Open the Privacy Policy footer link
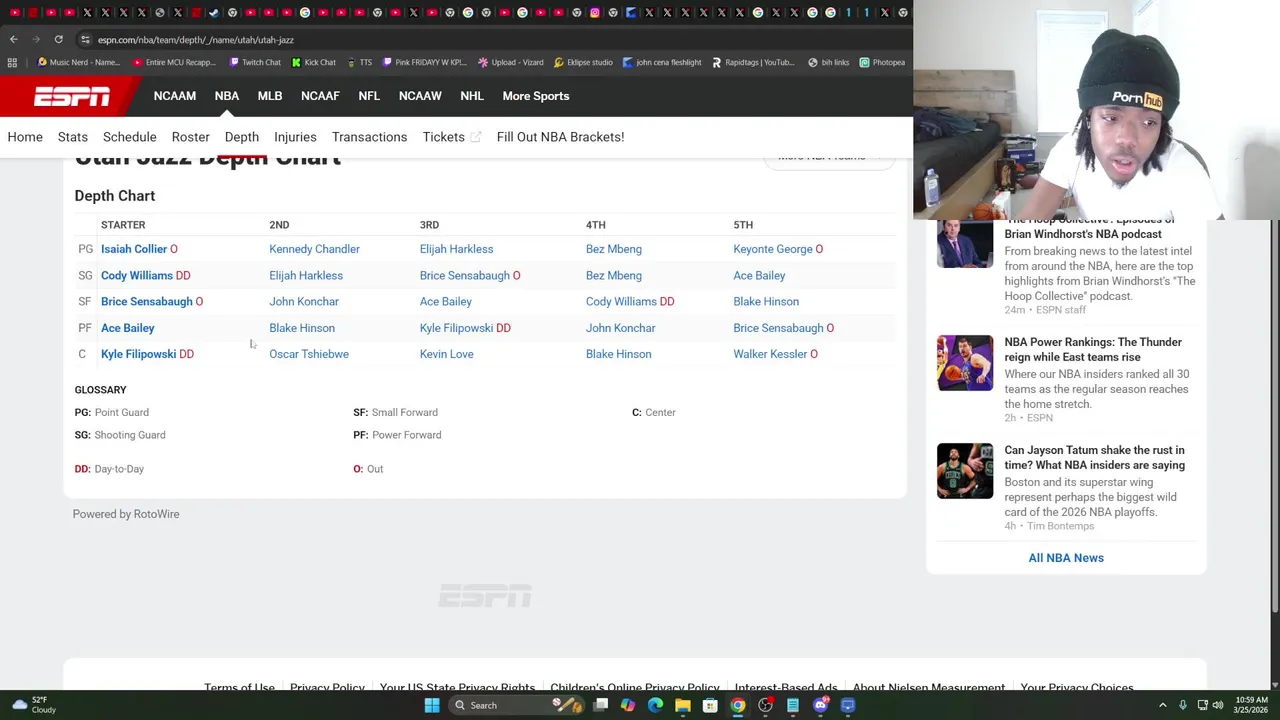The image size is (1280, 720). (x=327, y=688)
